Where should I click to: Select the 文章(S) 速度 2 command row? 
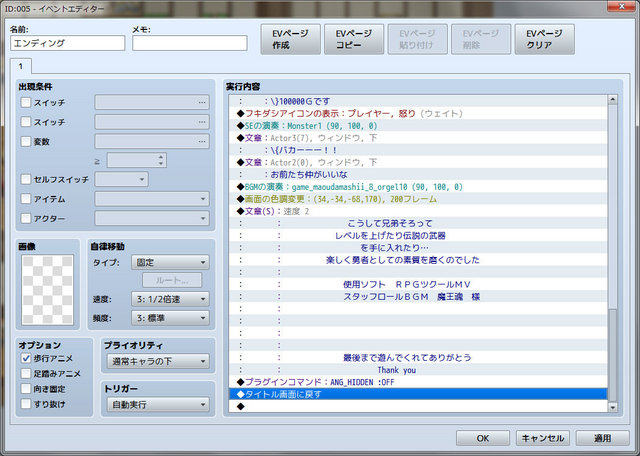pyautogui.click(x=418, y=211)
